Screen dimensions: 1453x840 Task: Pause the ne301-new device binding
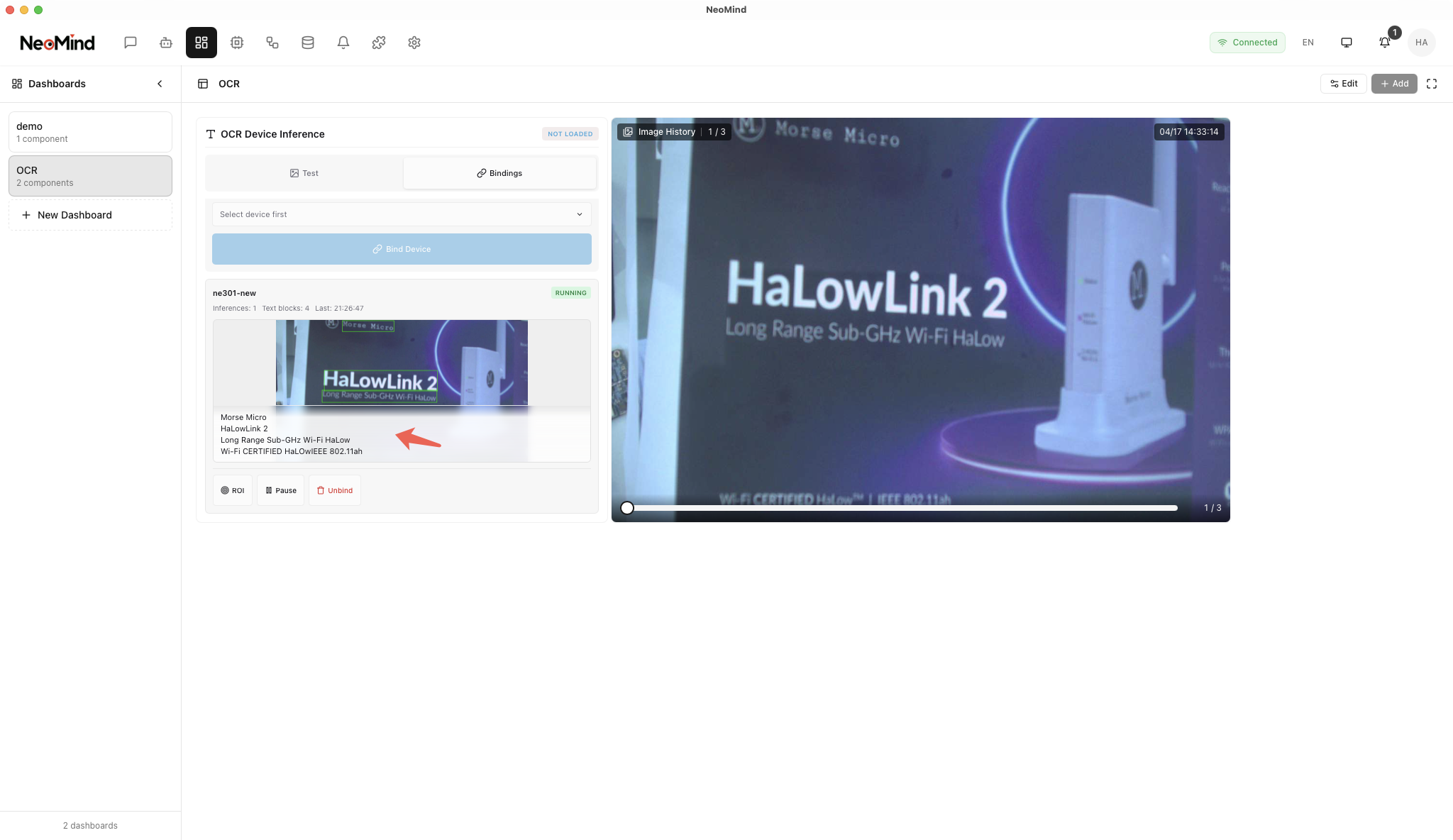click(280, 490)
